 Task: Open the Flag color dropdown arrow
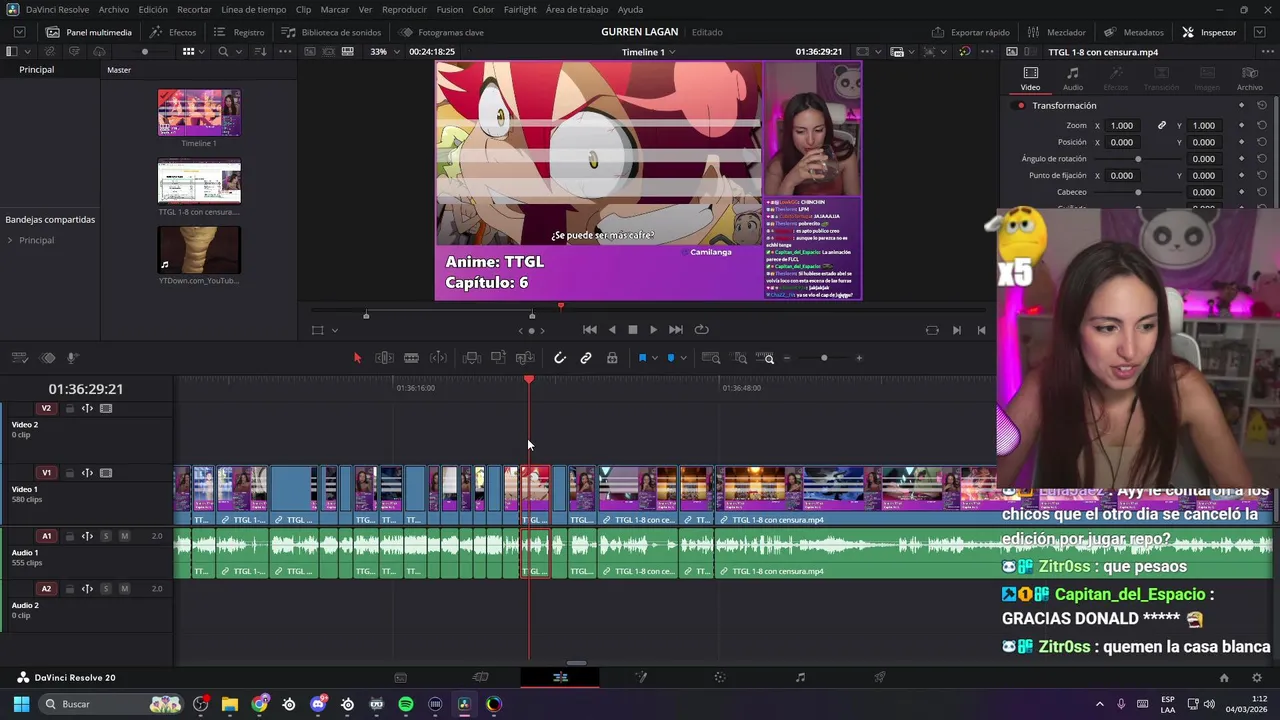(x=654, y=358)
